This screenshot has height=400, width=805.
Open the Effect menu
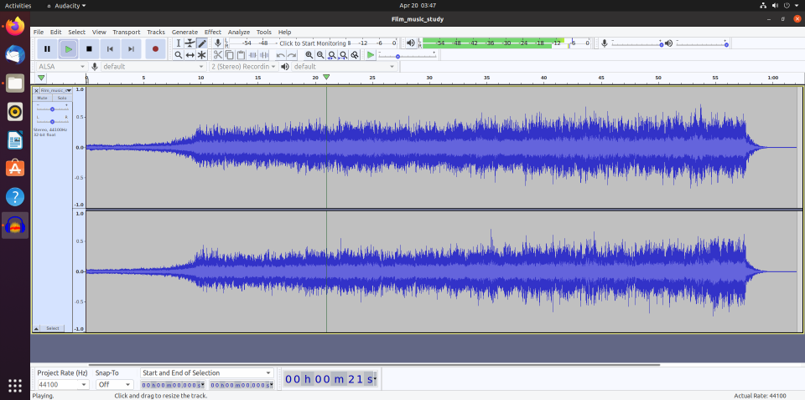click(213, 32)
